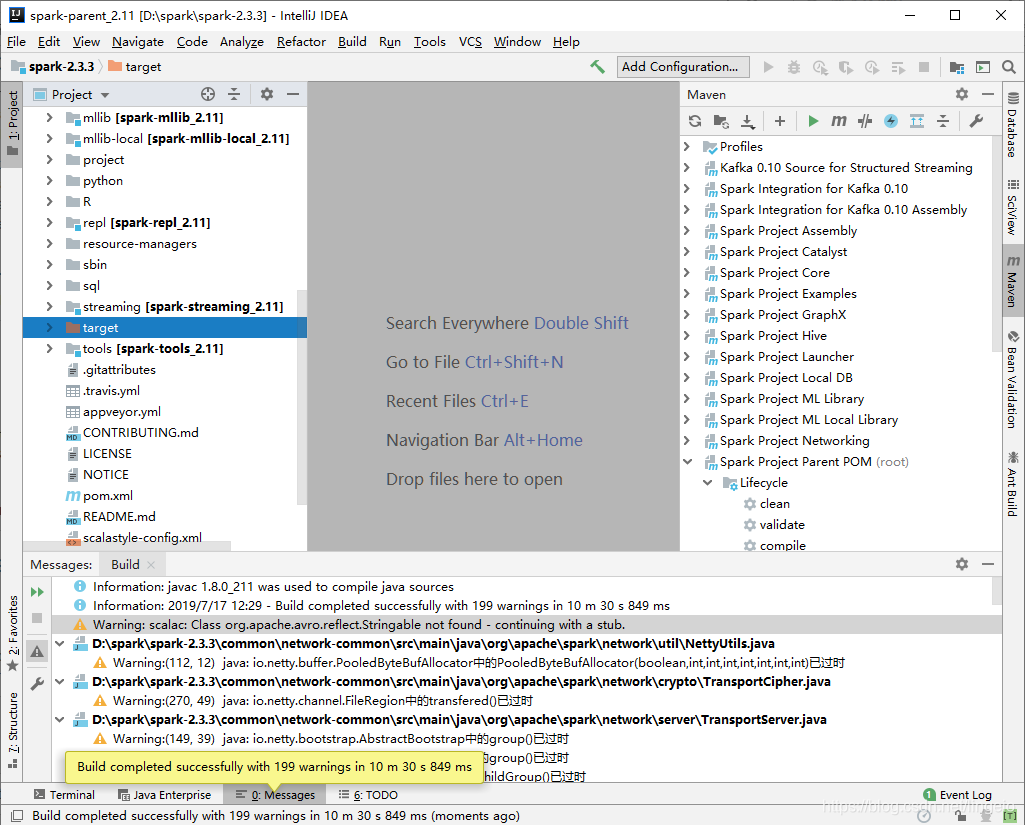
Task: Click wrench icon in Messages sidebar
Action: pos(37,684)
